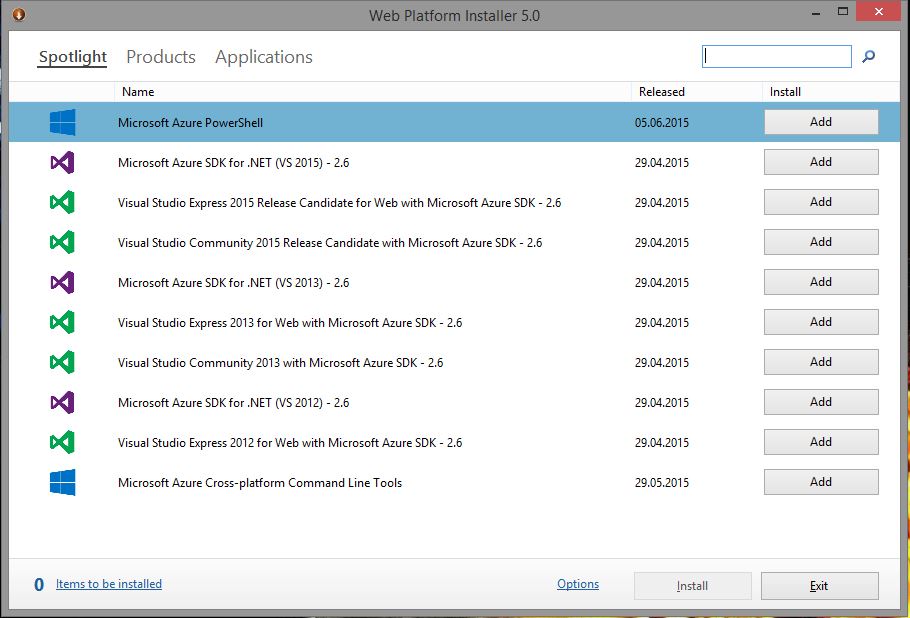Select Visual Studio Express 2013 for Web name
Image resolution: width=910 pixels, height=618 pixels.
pyautogui.click(x=290, y=323)
